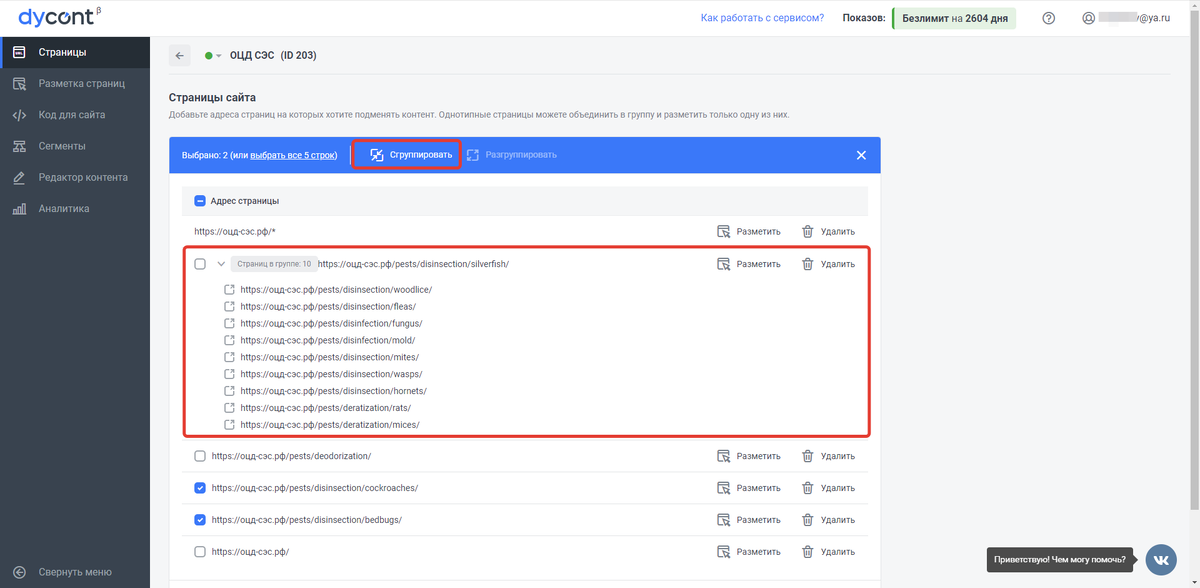Open the VK chat widget icon
The height and width of the screenshot is (588, 1200).
point(1161,559)
